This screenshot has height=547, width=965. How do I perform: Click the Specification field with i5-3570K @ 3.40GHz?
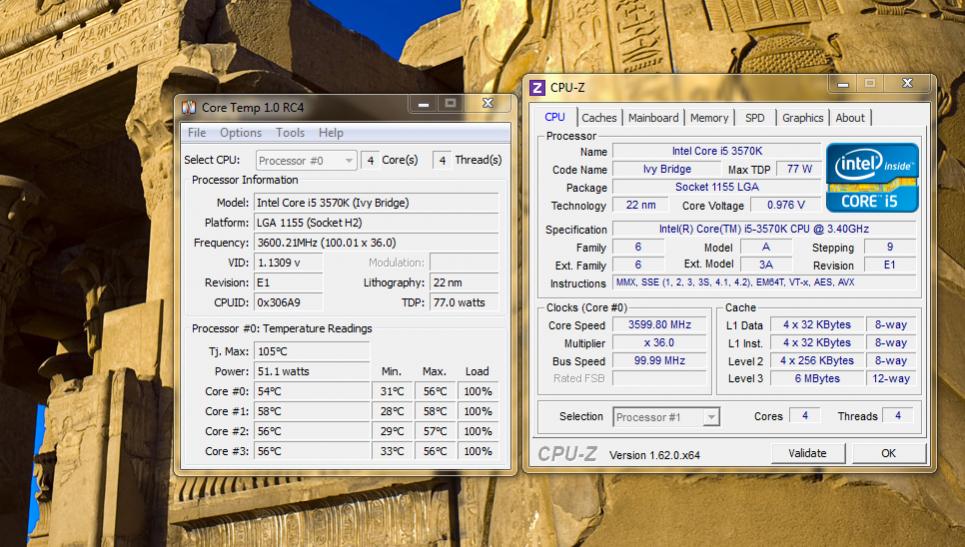coord(764,229)
